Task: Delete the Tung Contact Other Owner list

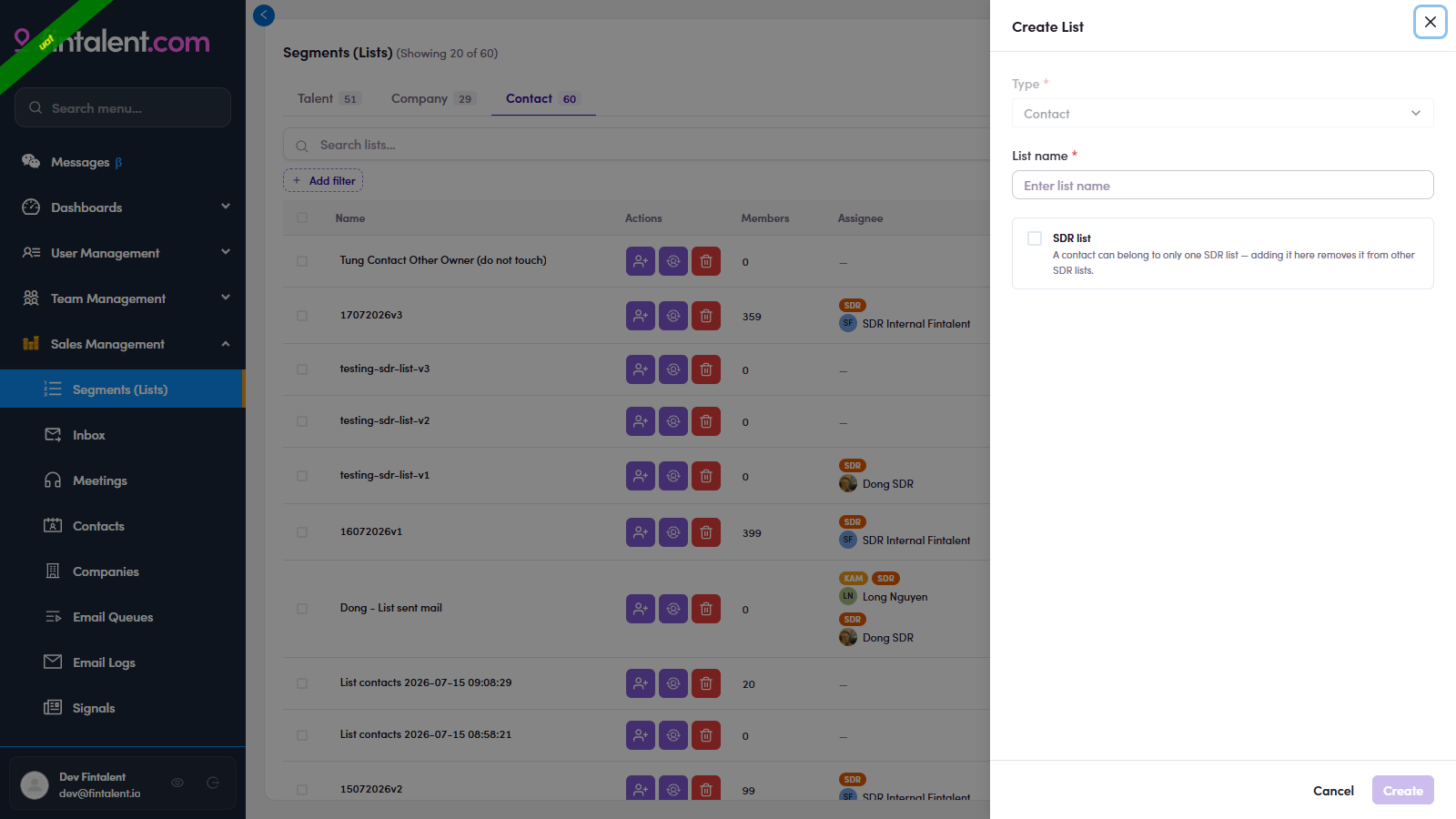Action: click(706, 261)
